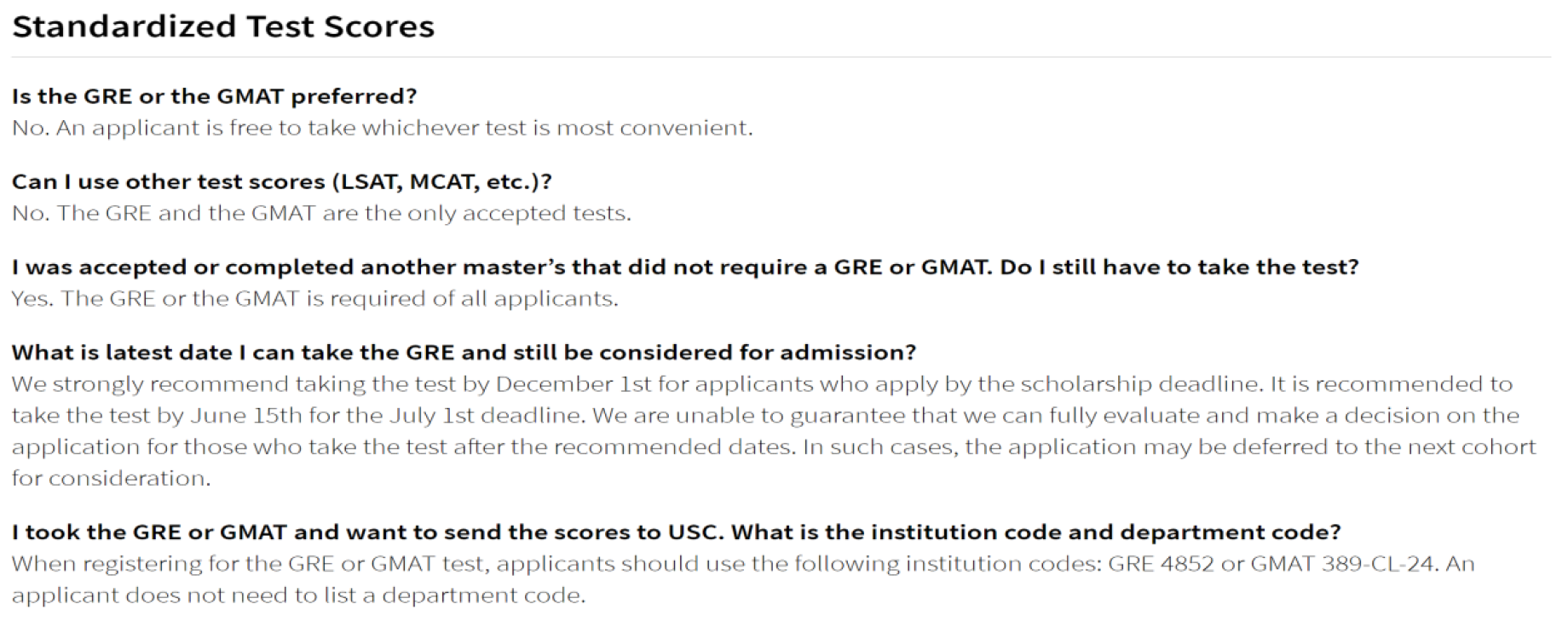The height and width of the screenshot is (627, 1568).
Task: Click the 'June 15th' text in the answer
Action: point(246,416)
